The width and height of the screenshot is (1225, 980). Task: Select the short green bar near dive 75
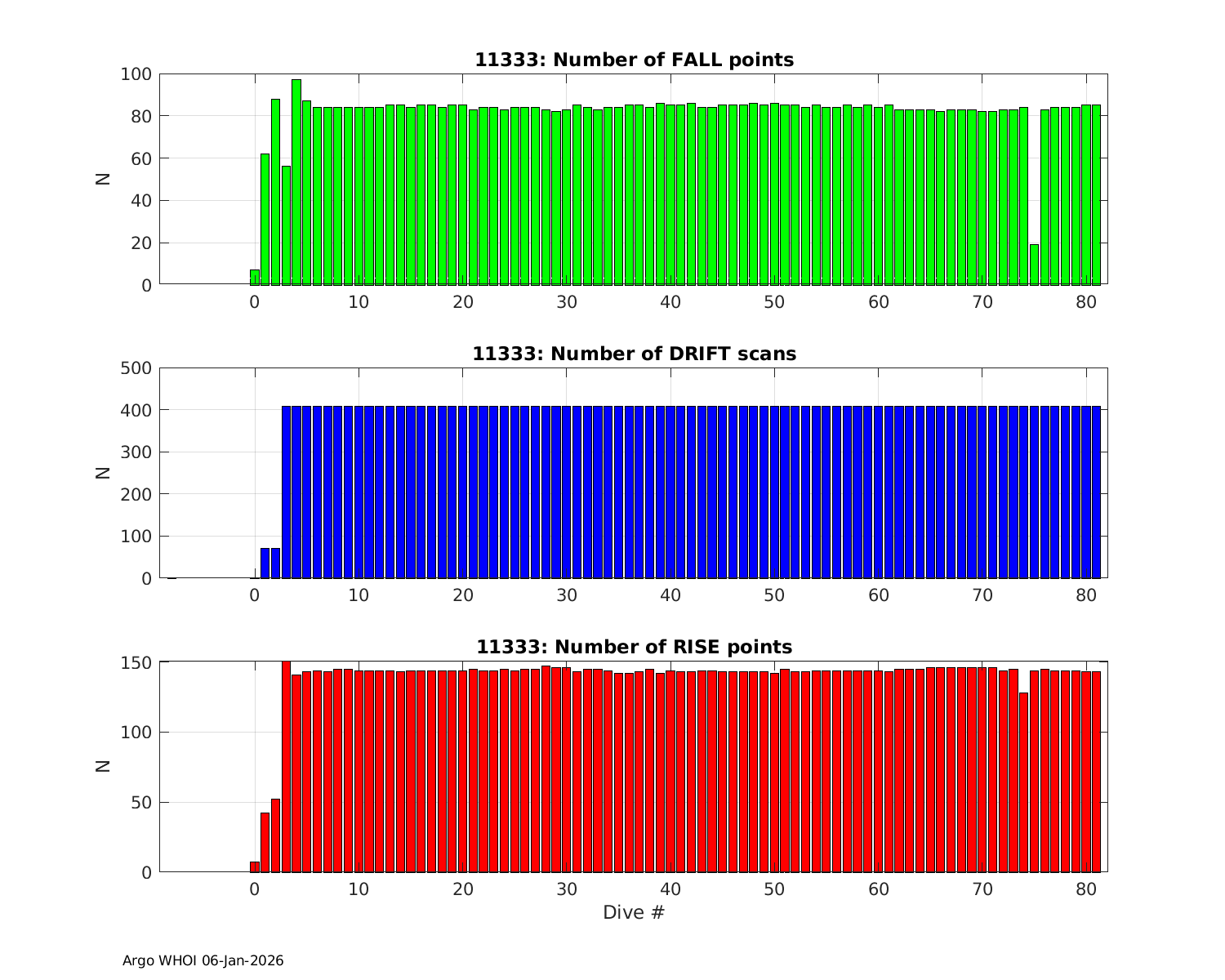tap(1034, 265)
